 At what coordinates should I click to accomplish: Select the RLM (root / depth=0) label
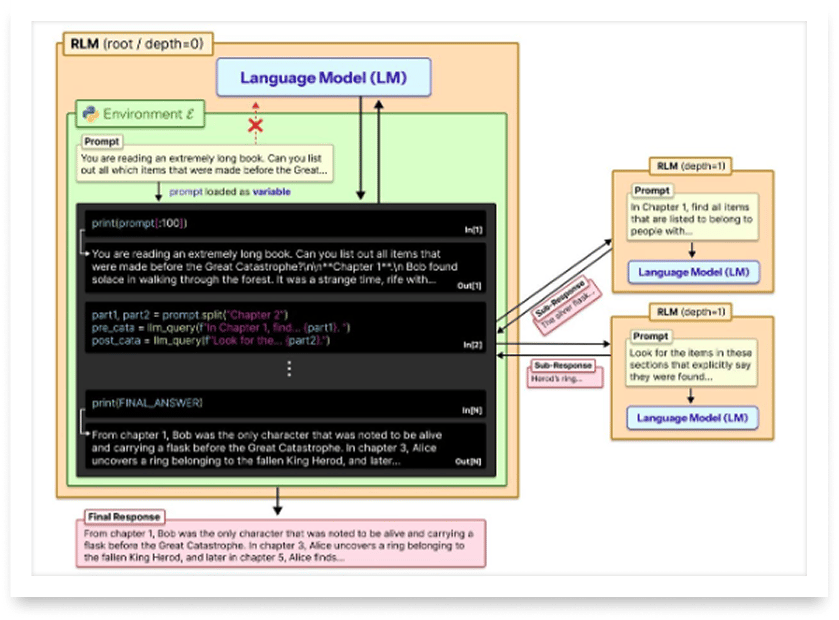139,44
